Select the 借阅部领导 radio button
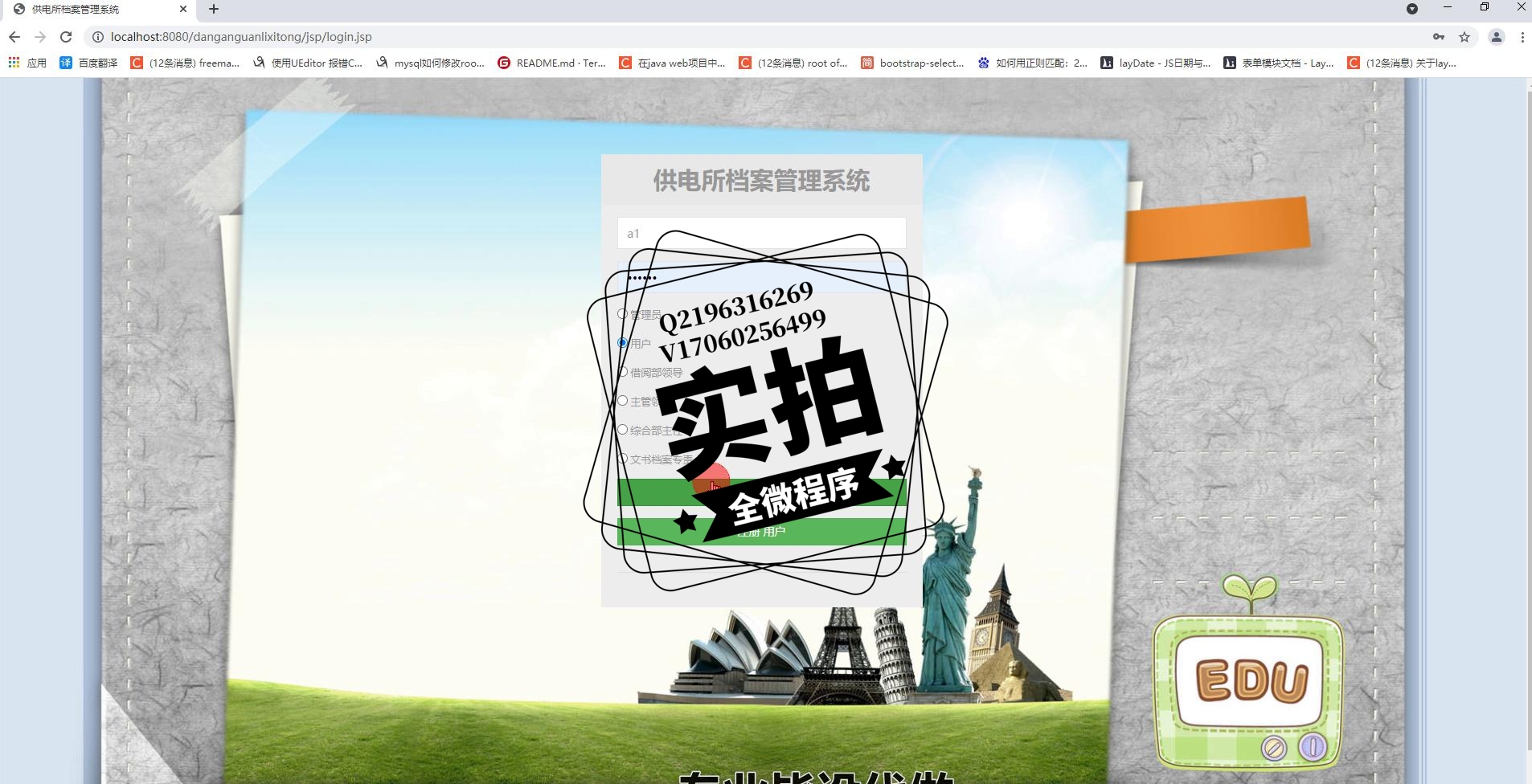The height and width of the screenshot is (784, 1532). click(622, 372)
